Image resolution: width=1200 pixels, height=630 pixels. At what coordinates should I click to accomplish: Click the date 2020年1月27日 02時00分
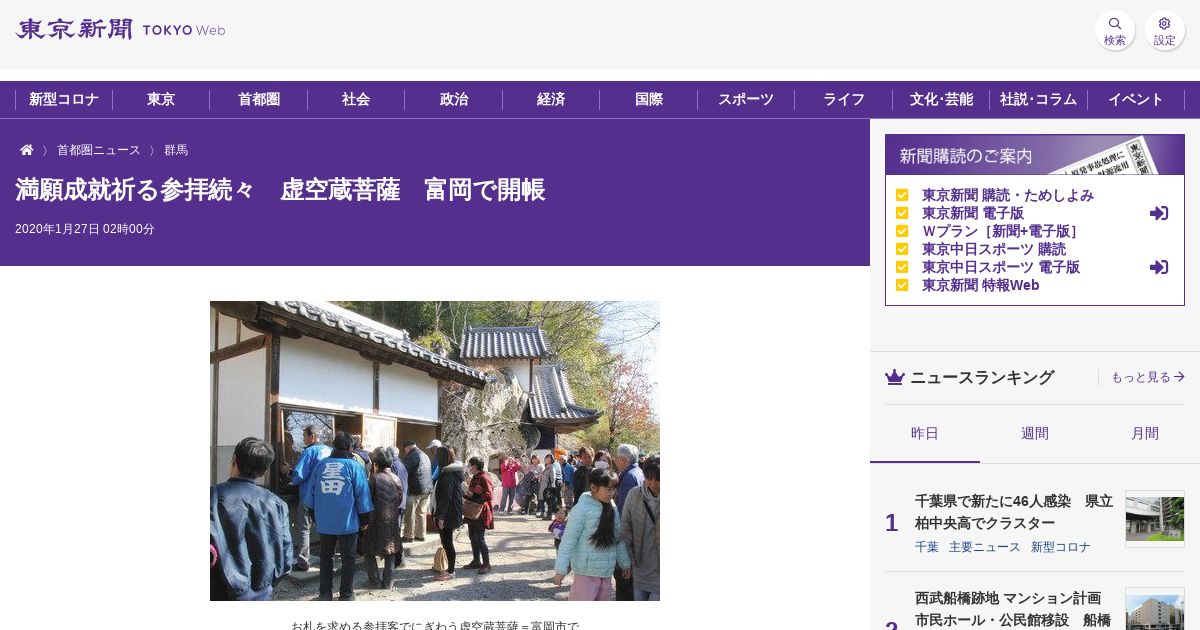coord(85,229)
